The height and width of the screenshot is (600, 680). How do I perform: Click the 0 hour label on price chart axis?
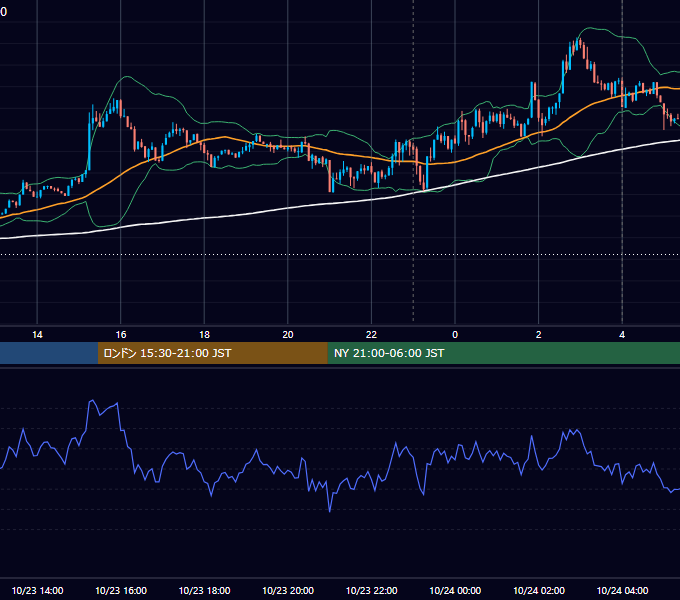pos(455,335)
